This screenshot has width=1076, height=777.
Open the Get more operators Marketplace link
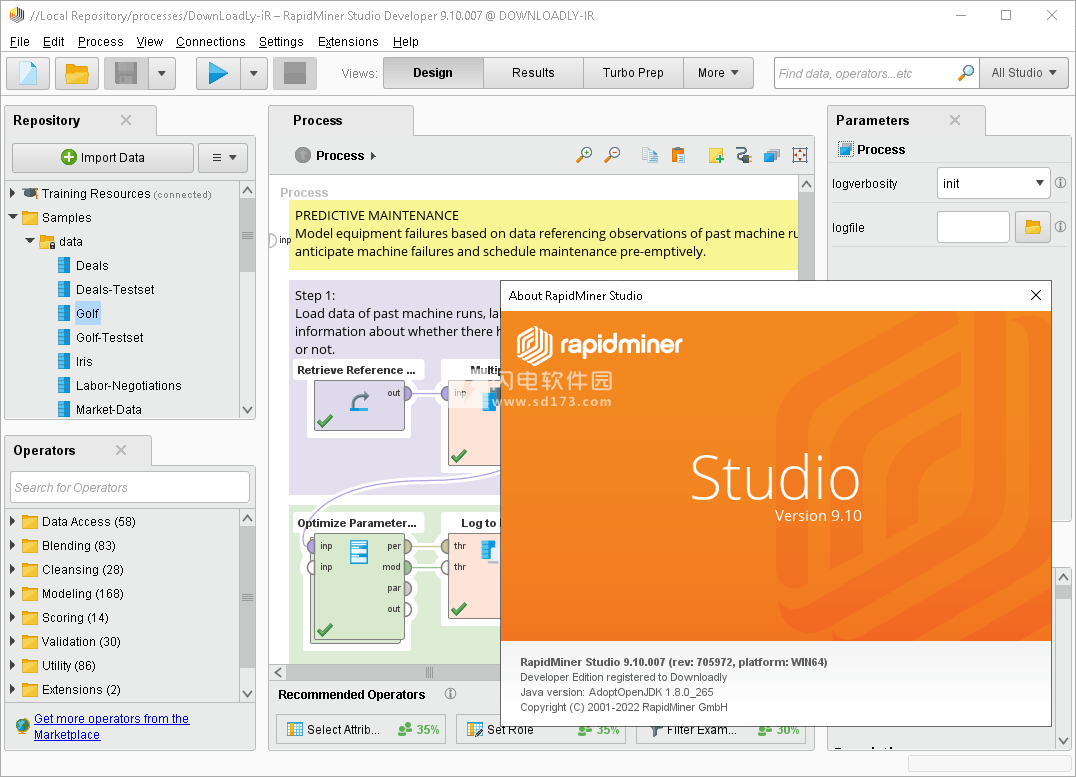coord(111,726)
